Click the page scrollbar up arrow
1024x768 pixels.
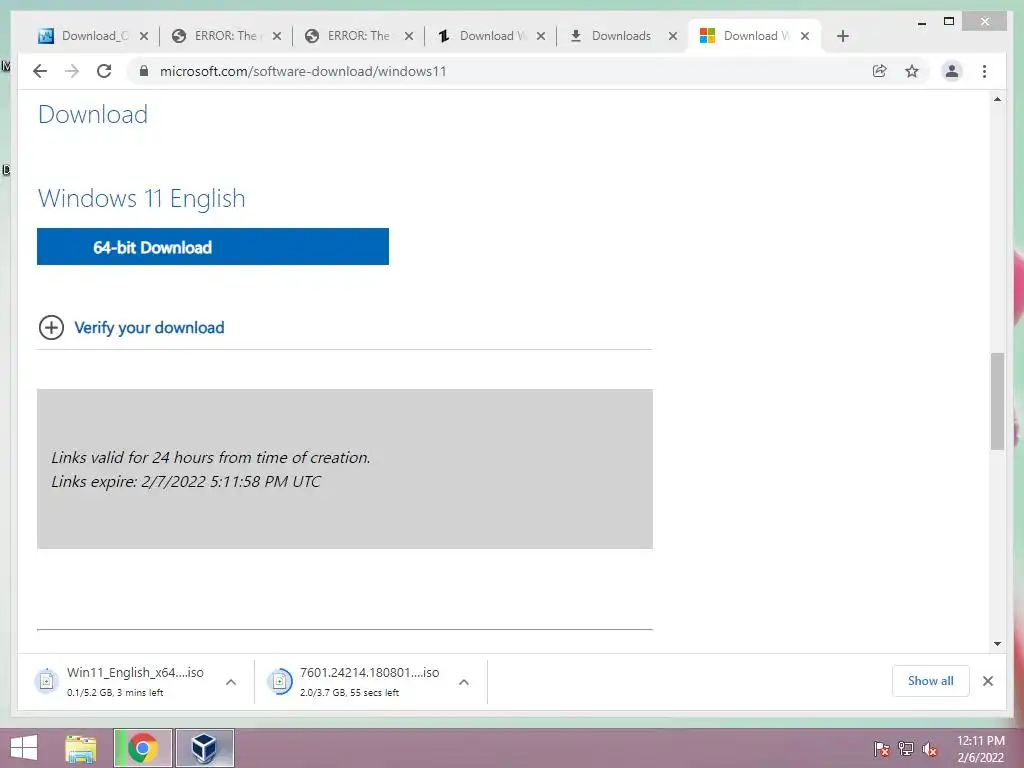click(997, 99)
